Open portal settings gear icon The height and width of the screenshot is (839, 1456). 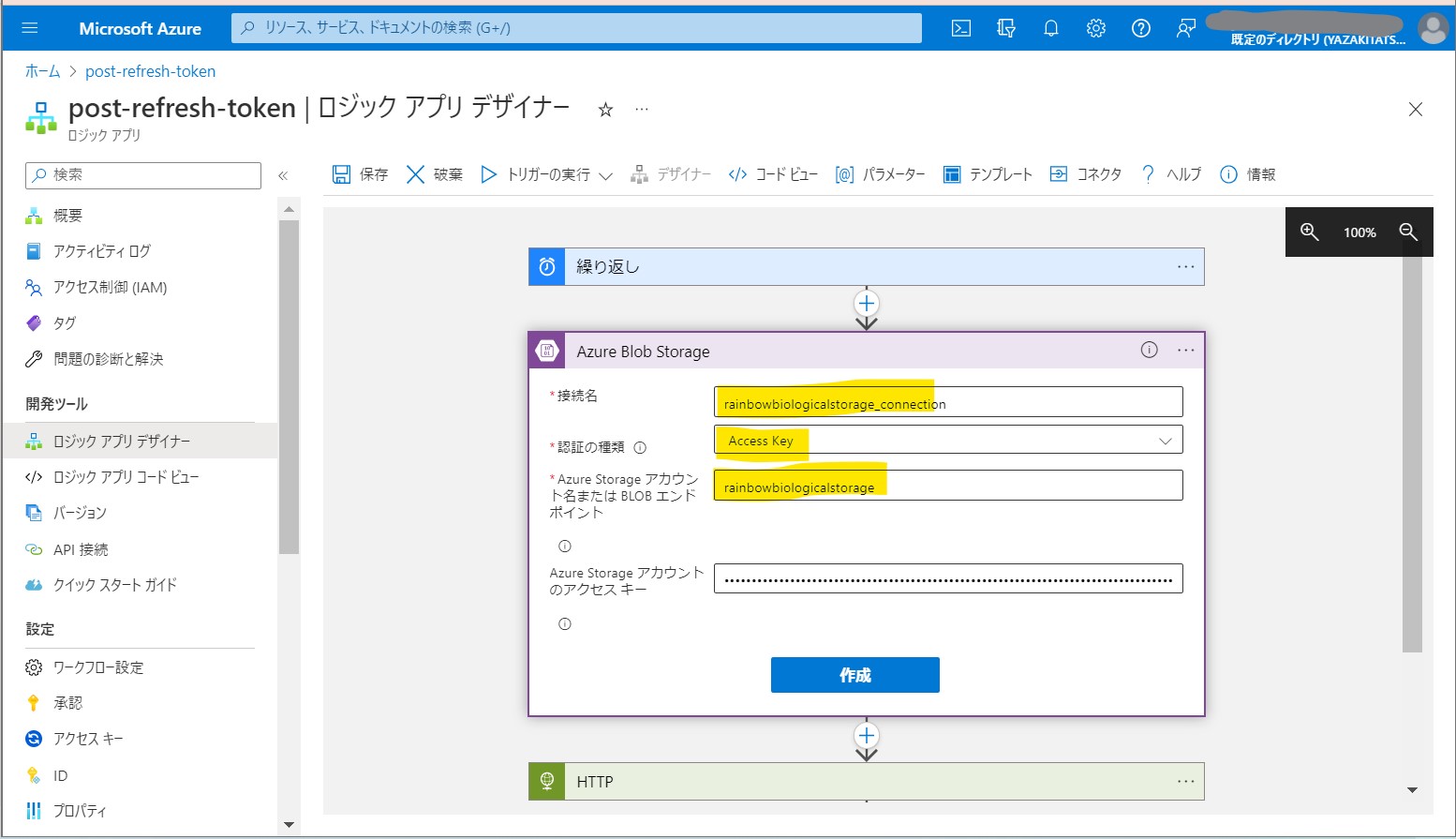(x=1096, y=28)
